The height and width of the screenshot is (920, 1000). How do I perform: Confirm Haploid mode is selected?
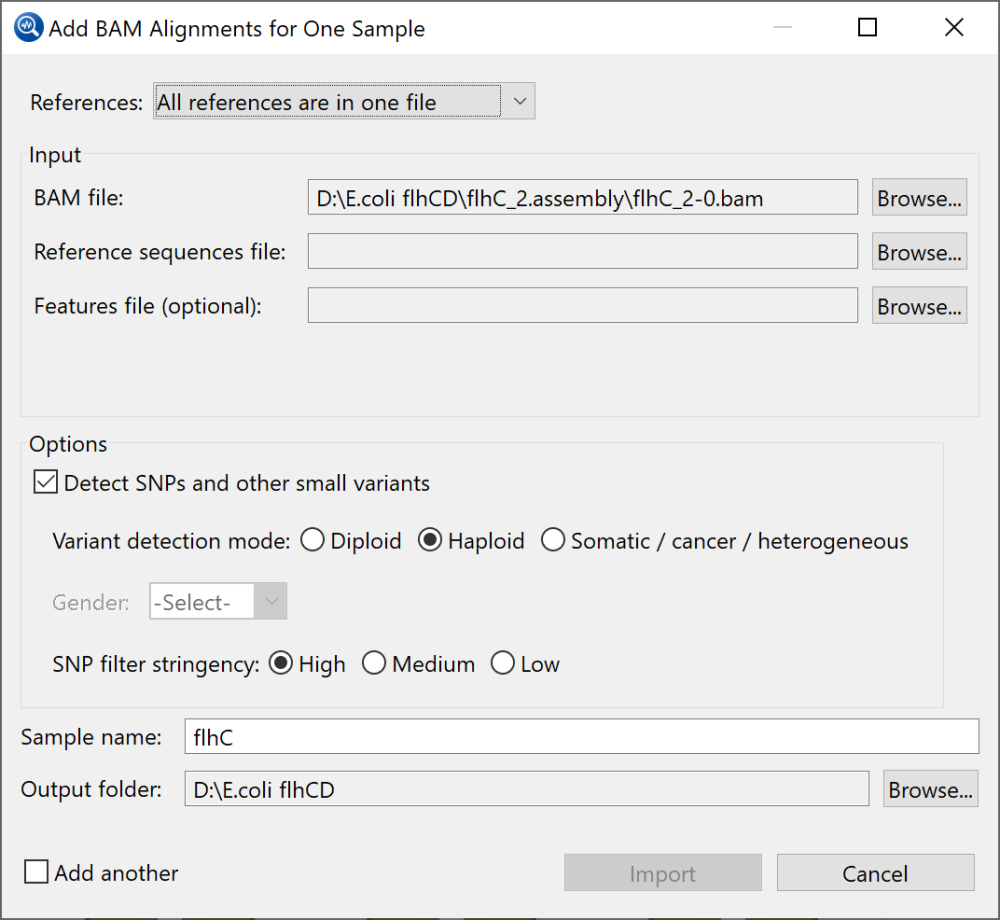(432, 540)
